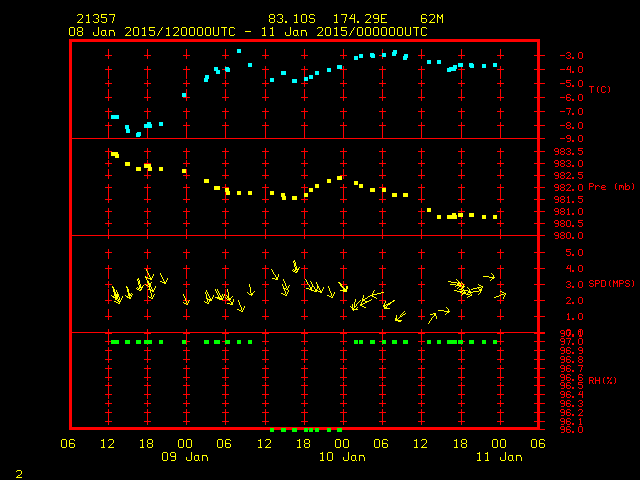Click the SPD(MPS) wind speed axis title
Image resolution: width=640 pixels, height=480 pixels.
point(611,283)
